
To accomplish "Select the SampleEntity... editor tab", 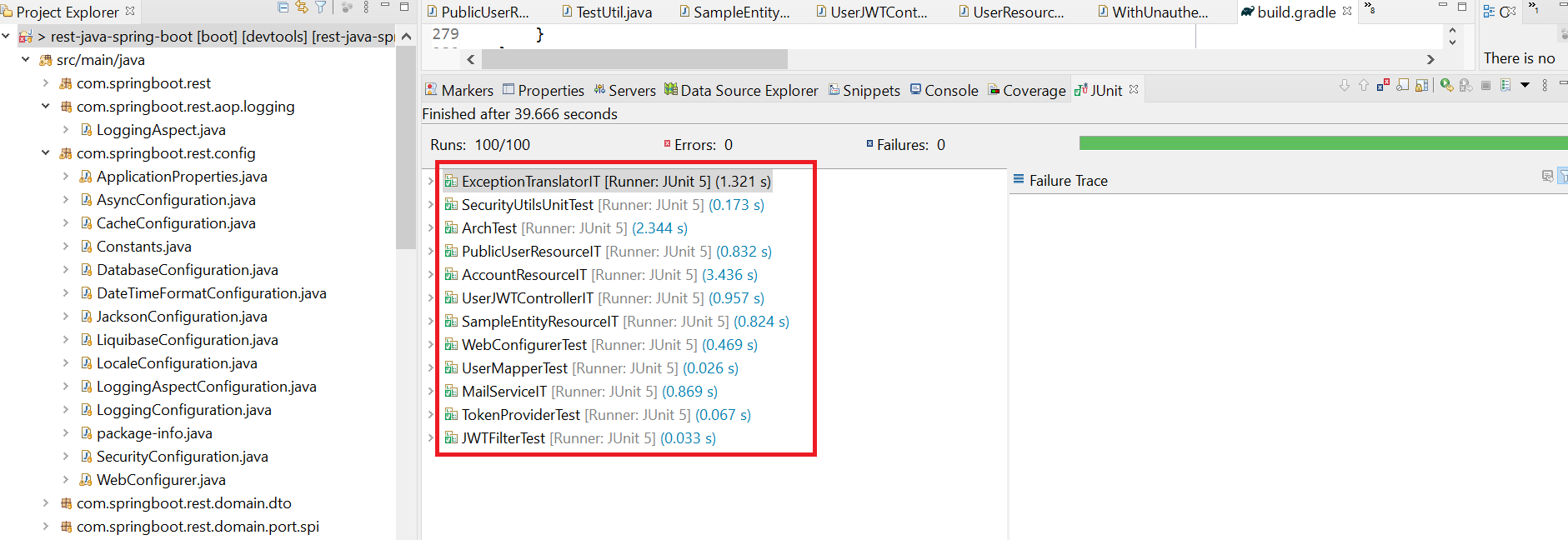I will 734,12.
